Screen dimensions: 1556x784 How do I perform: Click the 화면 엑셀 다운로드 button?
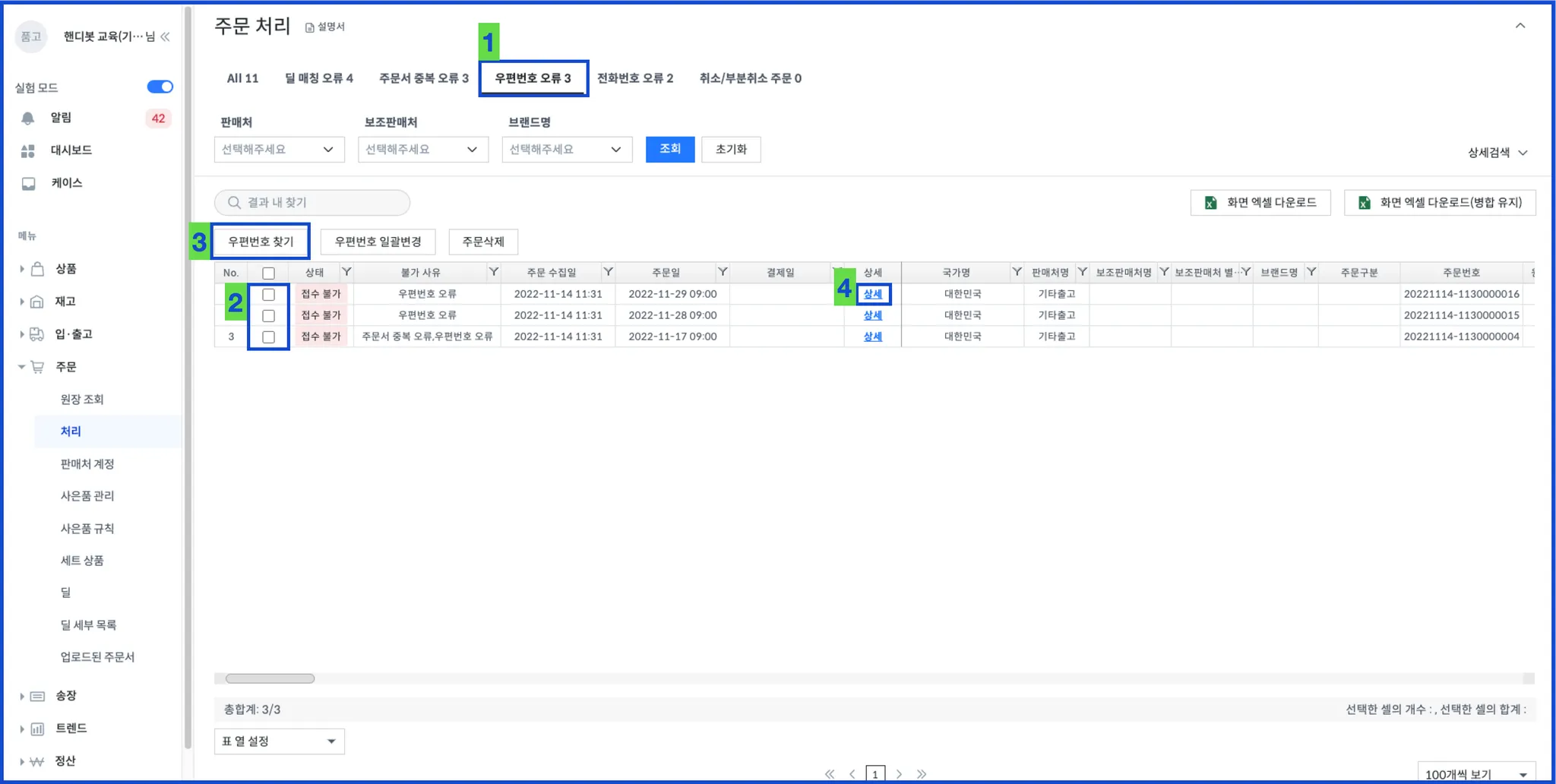pyautogui.click(x=1260, y=203)
